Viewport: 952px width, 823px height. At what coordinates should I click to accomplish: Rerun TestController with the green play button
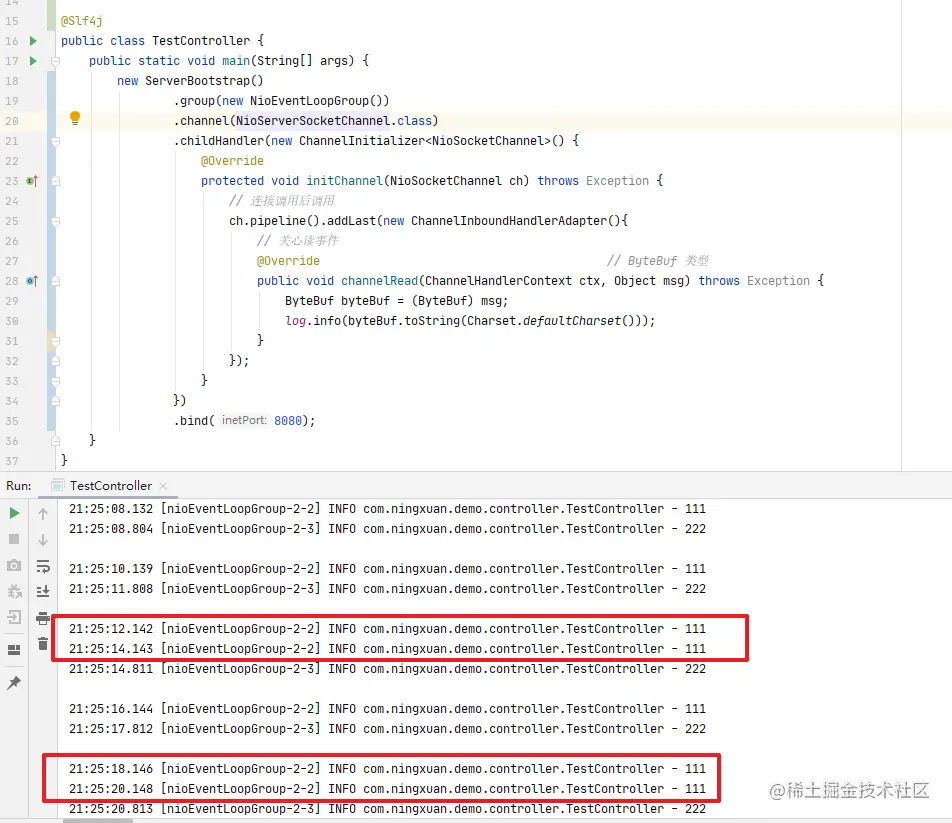click(15, 513)
